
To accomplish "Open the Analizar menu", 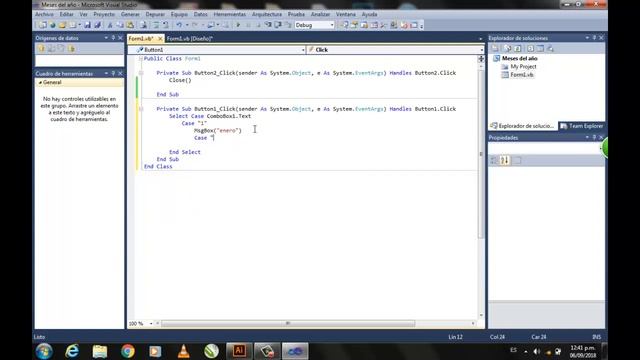I will [320, 14].
